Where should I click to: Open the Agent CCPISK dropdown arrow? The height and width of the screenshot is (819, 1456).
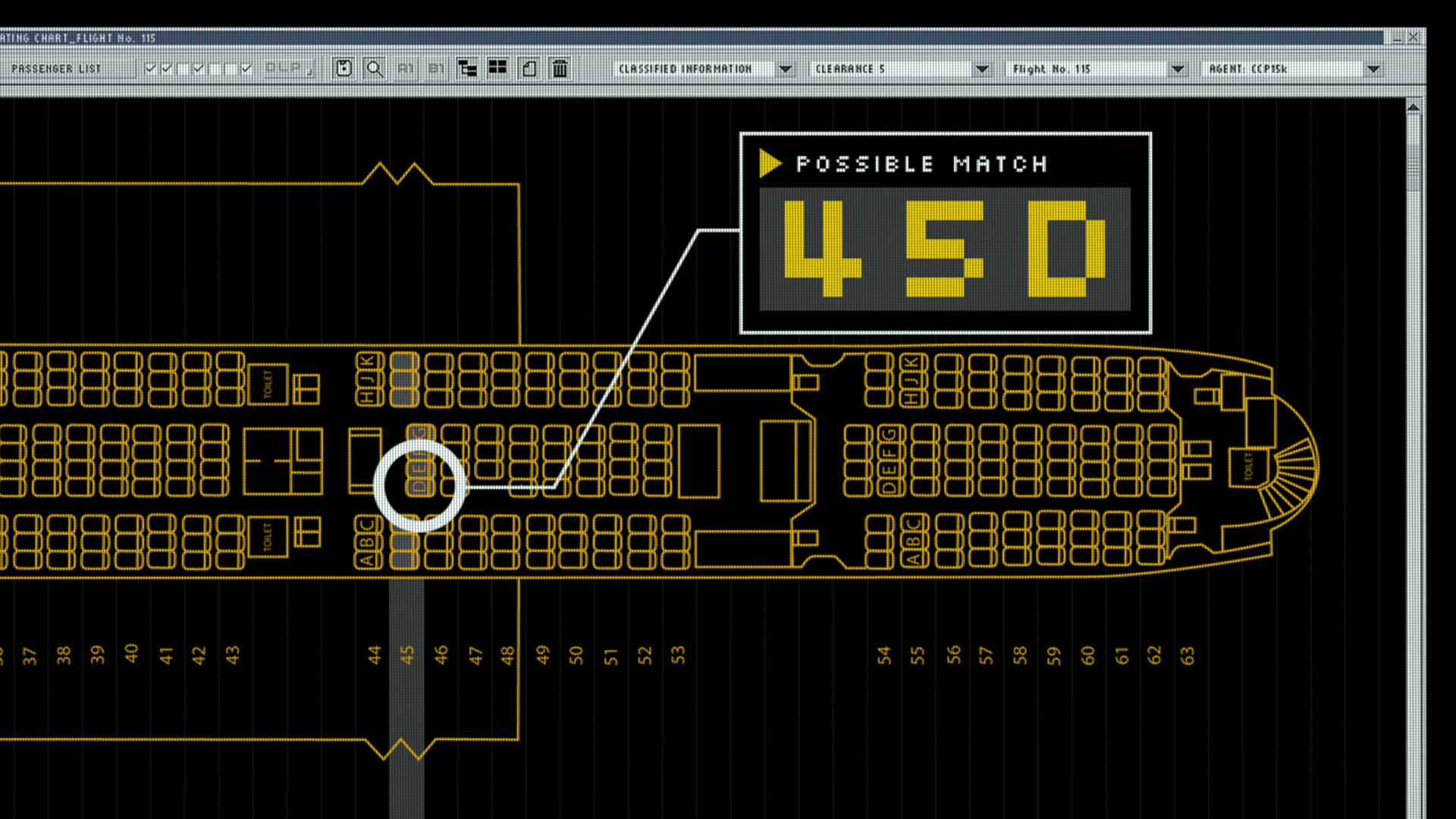(x=1373, y=69)
